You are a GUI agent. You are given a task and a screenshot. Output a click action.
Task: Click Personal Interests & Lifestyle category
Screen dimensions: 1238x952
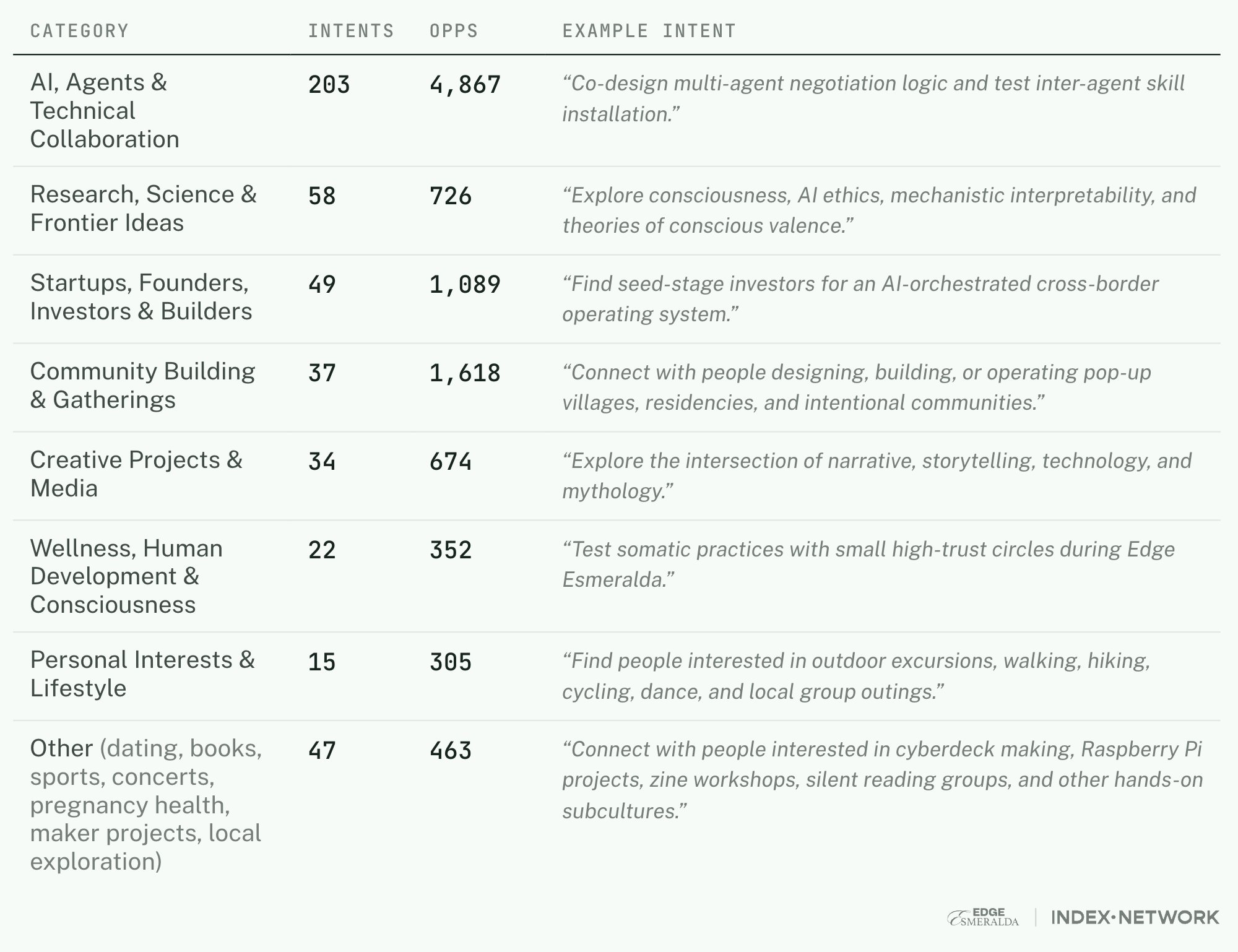(x=142, y=674)
